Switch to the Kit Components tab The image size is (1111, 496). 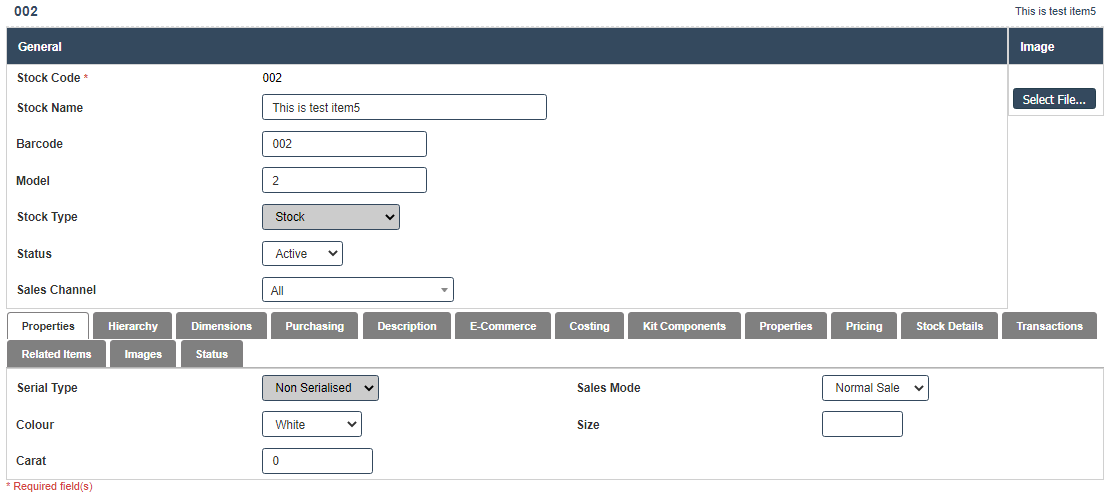tap(685, 326)
